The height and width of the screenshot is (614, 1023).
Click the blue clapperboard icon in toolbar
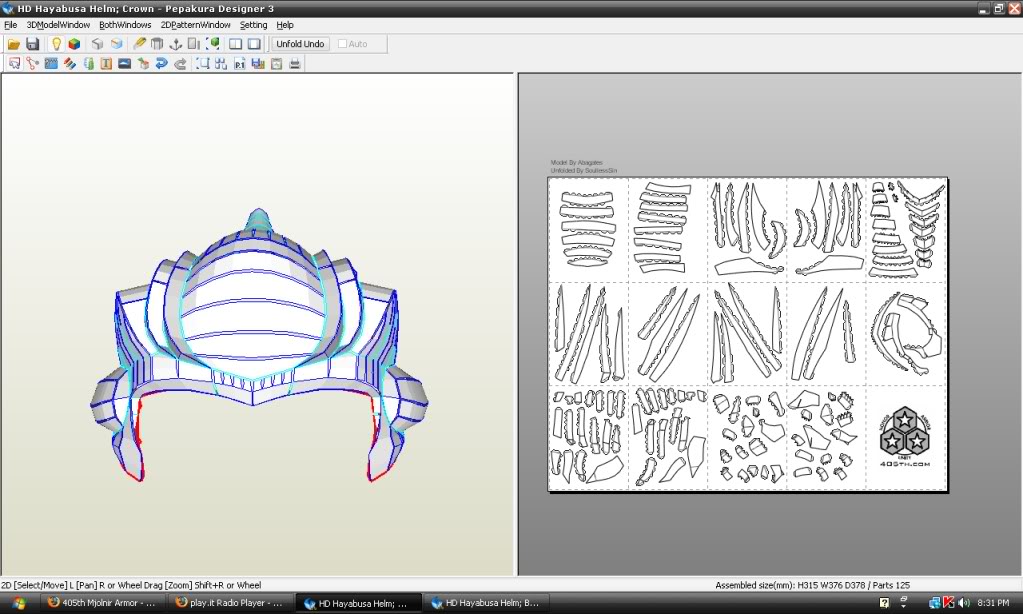coord(51,63)
